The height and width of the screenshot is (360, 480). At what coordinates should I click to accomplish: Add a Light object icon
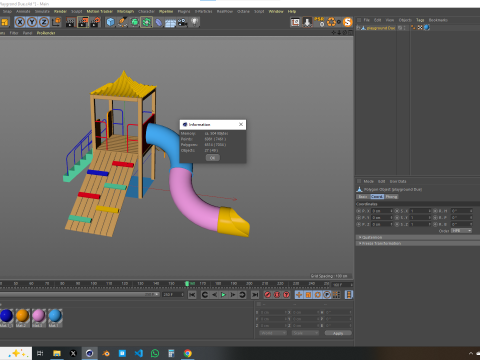tap(194, 22)
